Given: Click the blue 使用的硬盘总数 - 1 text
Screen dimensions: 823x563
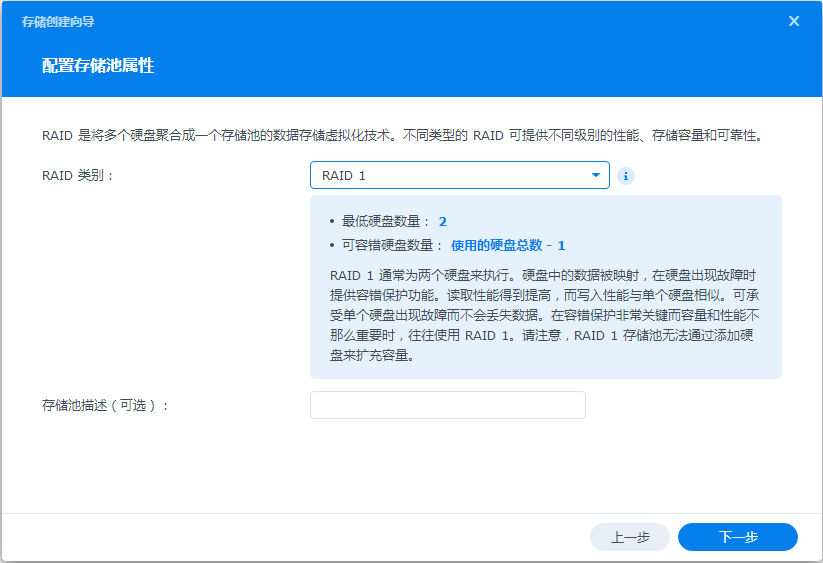Looking at the screenshot, I should tap(508, 246).
